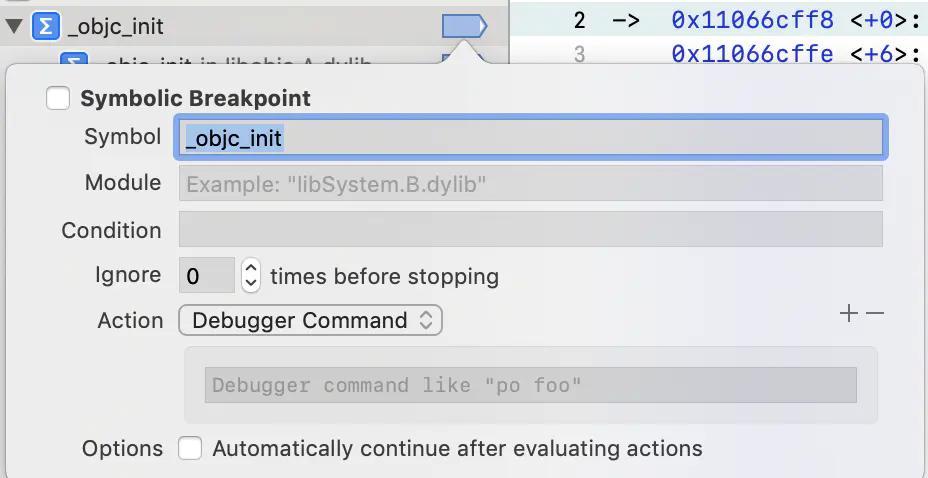Click the debugger command input field
Screen dimensions: 928x478
tap(530, 385)
